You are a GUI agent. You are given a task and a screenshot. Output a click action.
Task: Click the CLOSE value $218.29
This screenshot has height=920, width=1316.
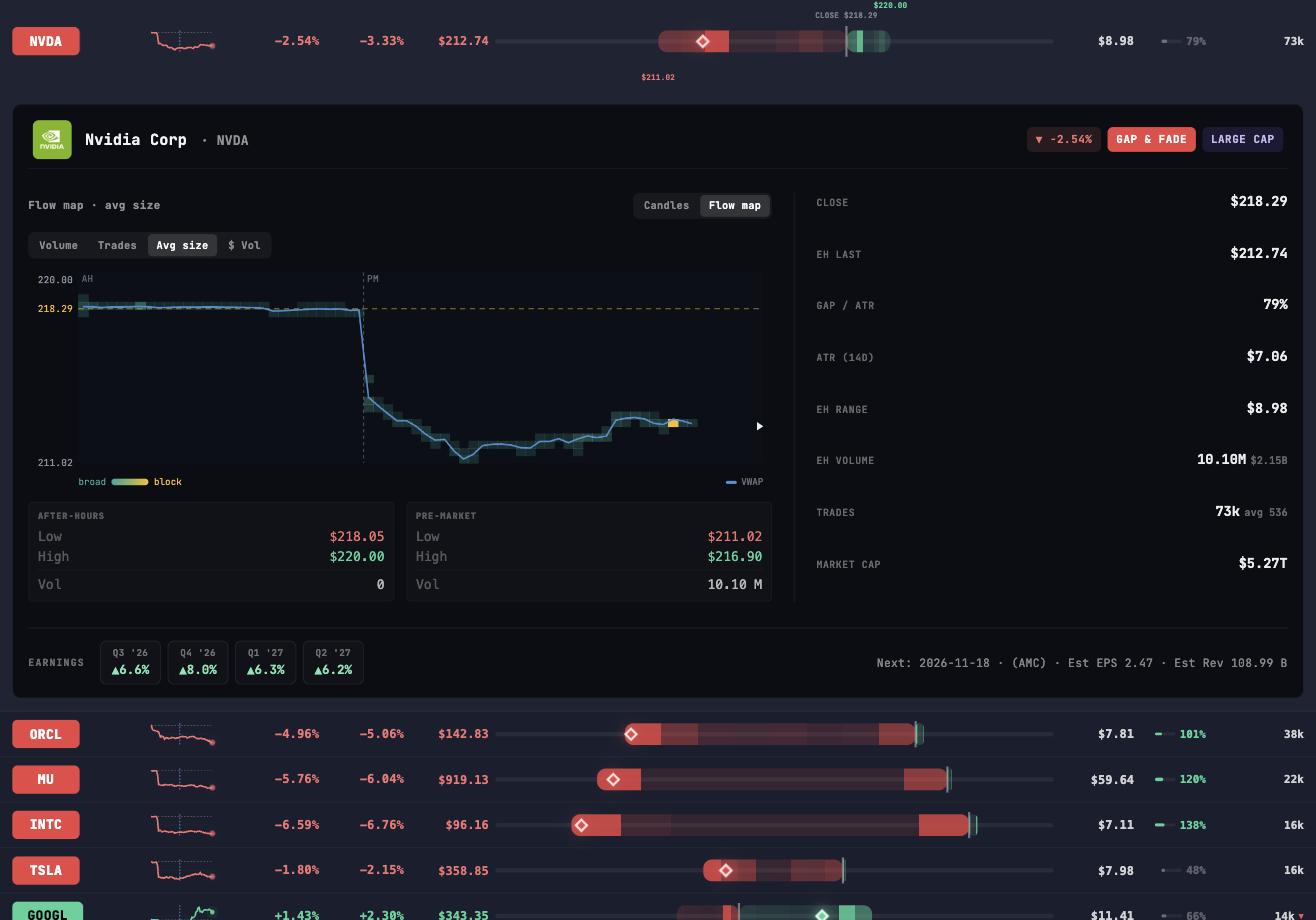pyautogui.click(x=1258, y=201)
